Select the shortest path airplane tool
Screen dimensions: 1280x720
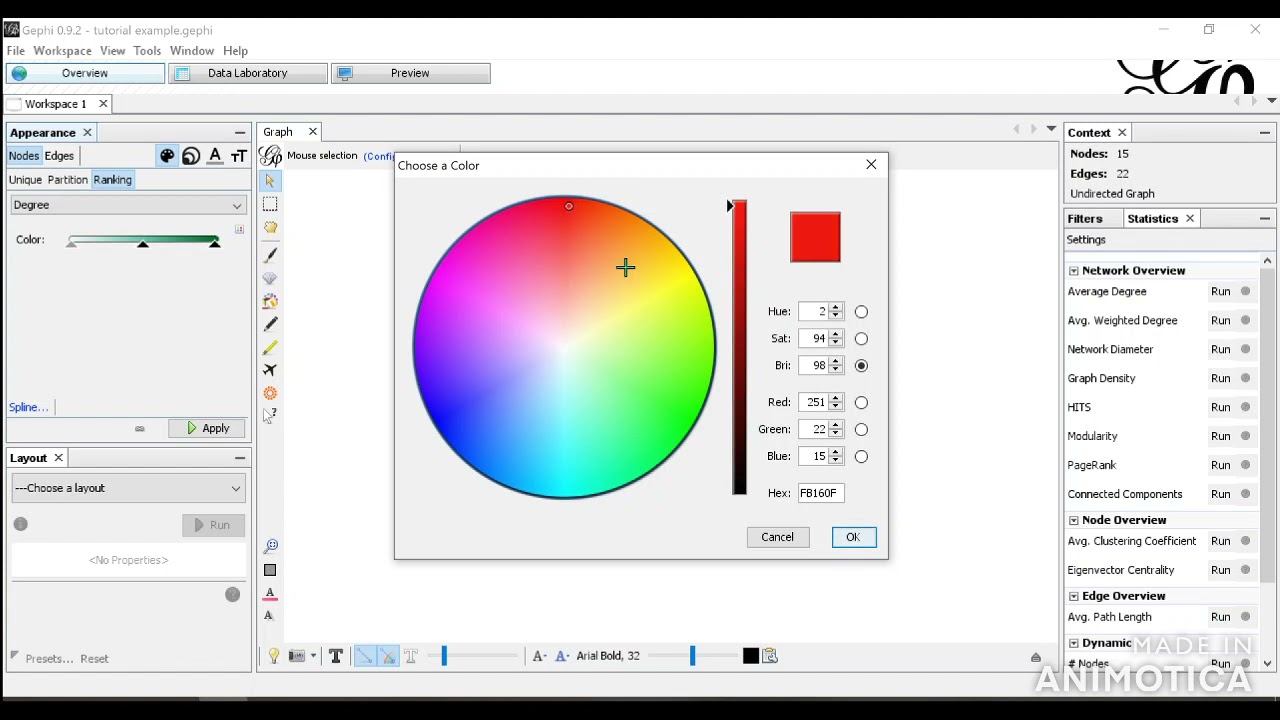270,370
